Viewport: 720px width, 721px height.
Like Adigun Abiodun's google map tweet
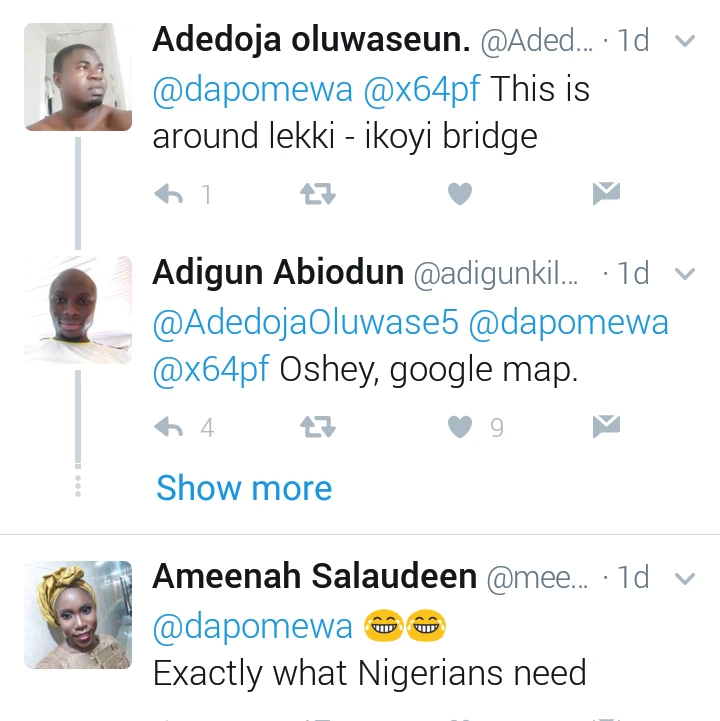click(x=459, y=428)
